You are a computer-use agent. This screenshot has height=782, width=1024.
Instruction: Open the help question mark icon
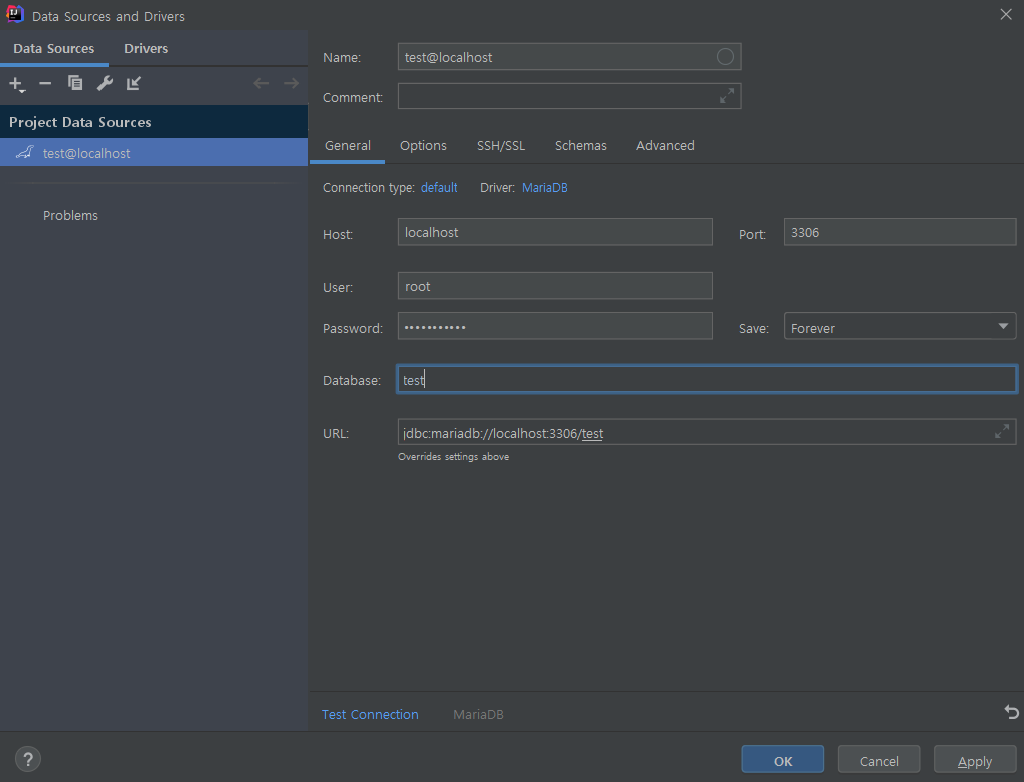(x=27, y=758)
